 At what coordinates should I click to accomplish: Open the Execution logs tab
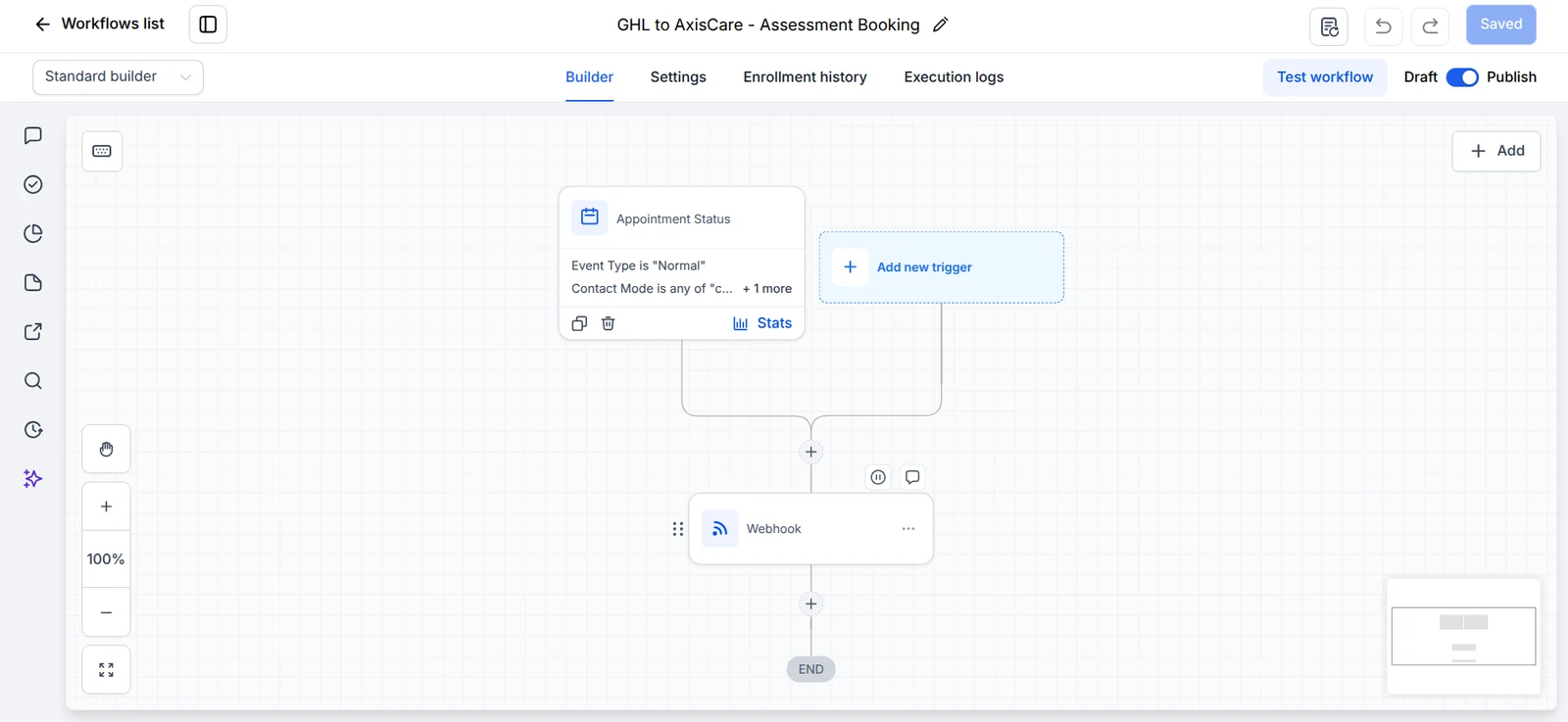(x=954, y=77)
